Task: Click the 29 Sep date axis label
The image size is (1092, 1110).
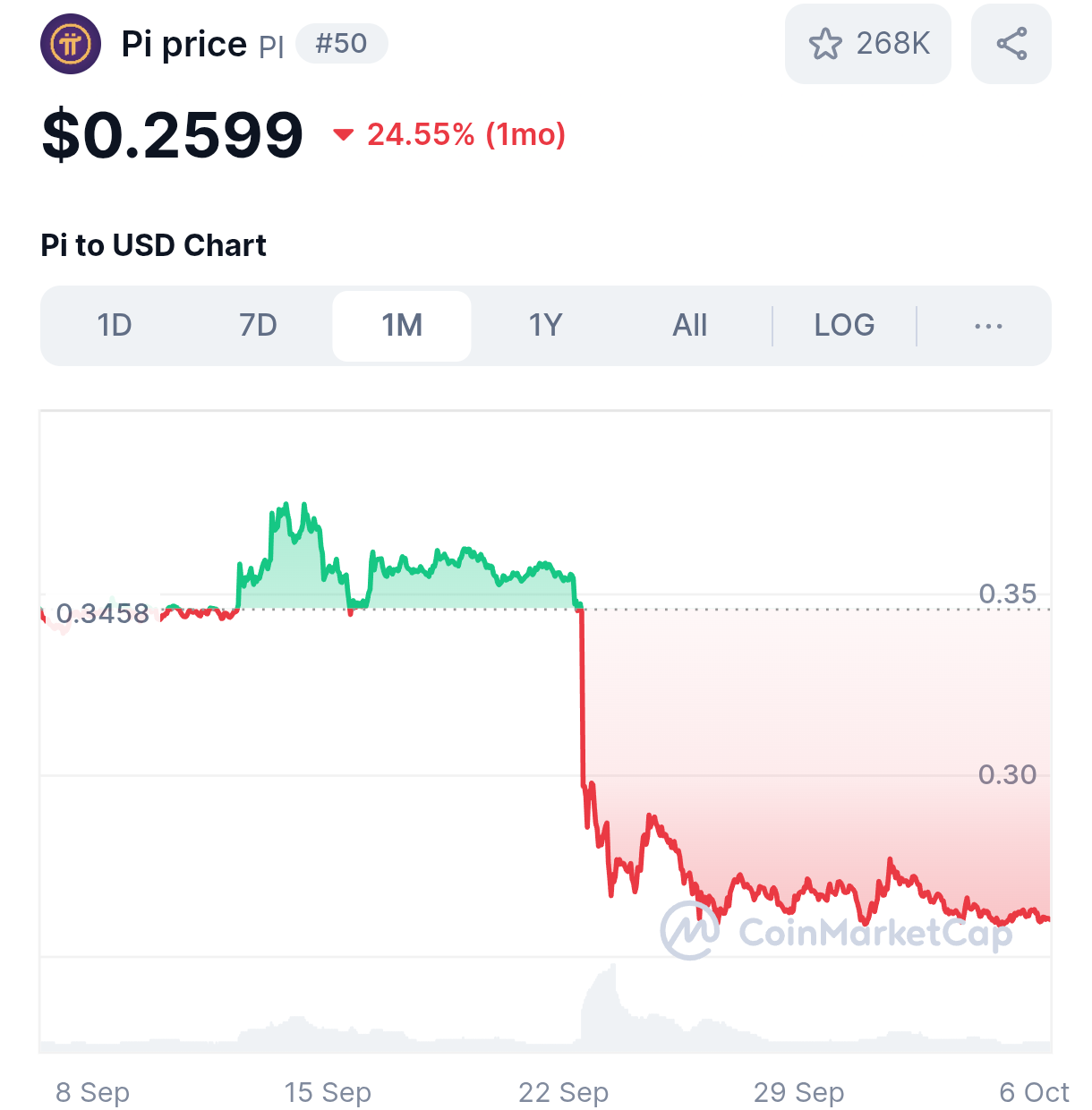Action: (798, 1092)
